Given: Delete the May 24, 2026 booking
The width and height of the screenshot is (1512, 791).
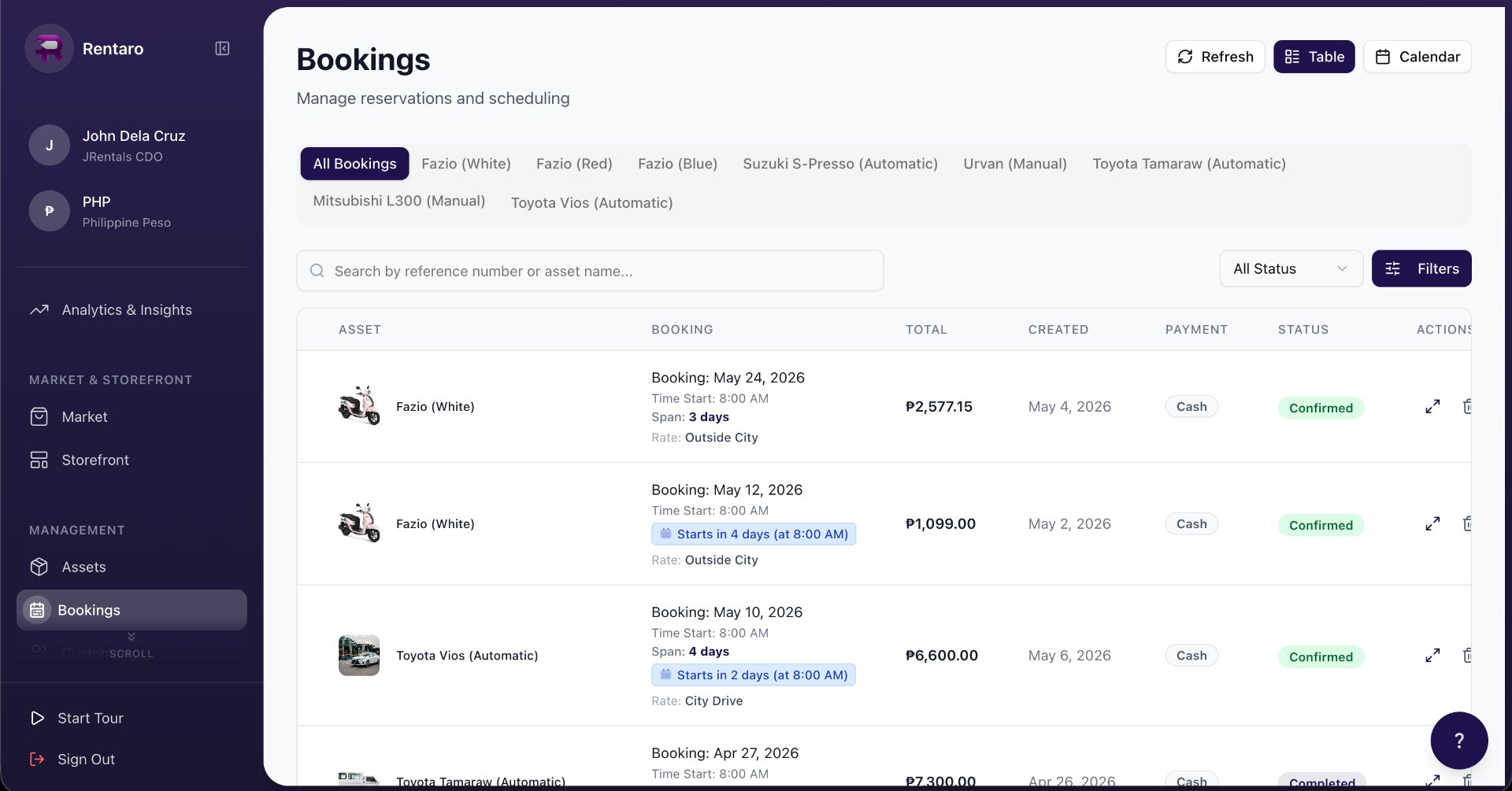Looking at the screenshot, I should point(1468,407).
